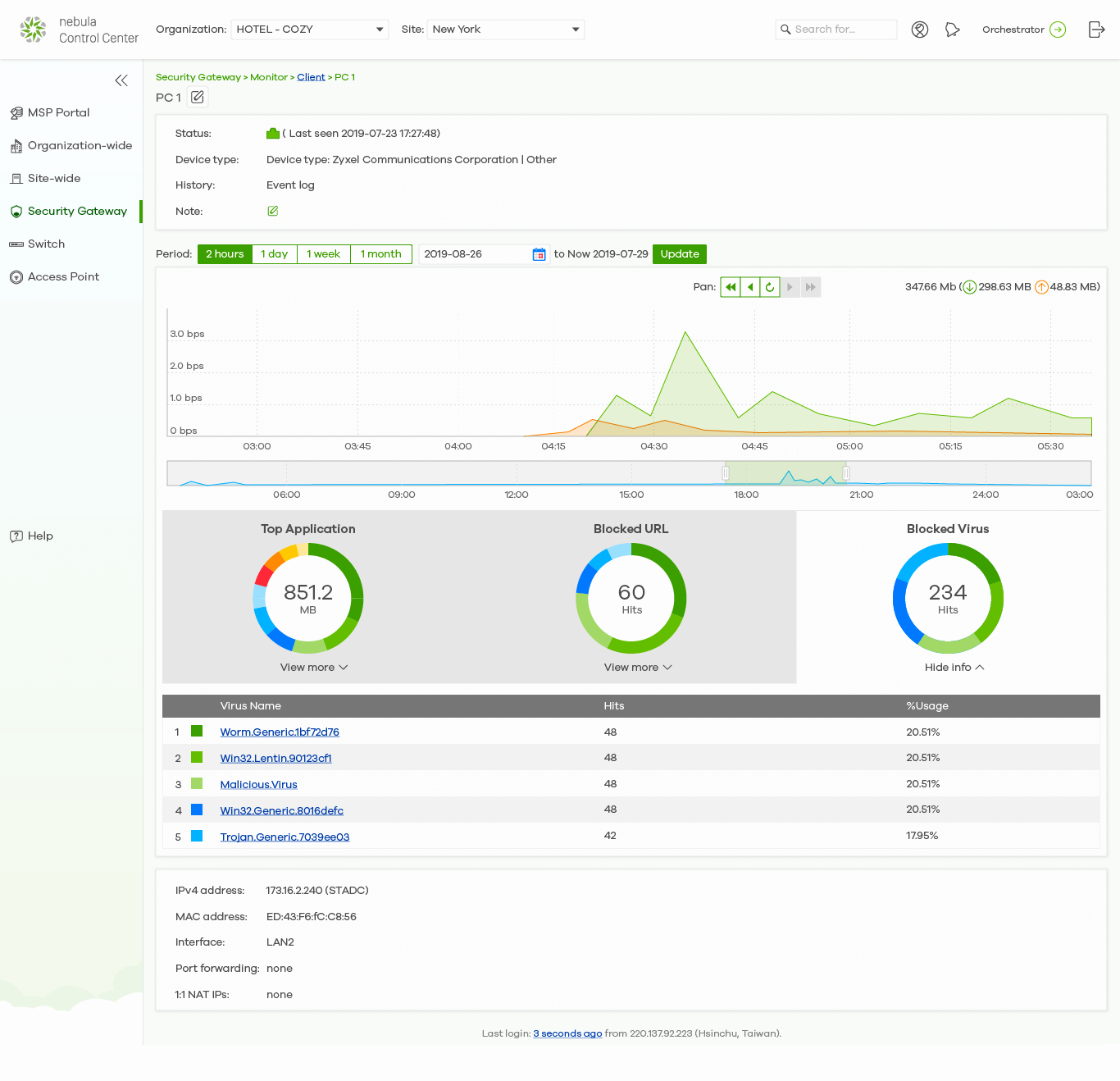Select the 1 week period option

point(323,254)
